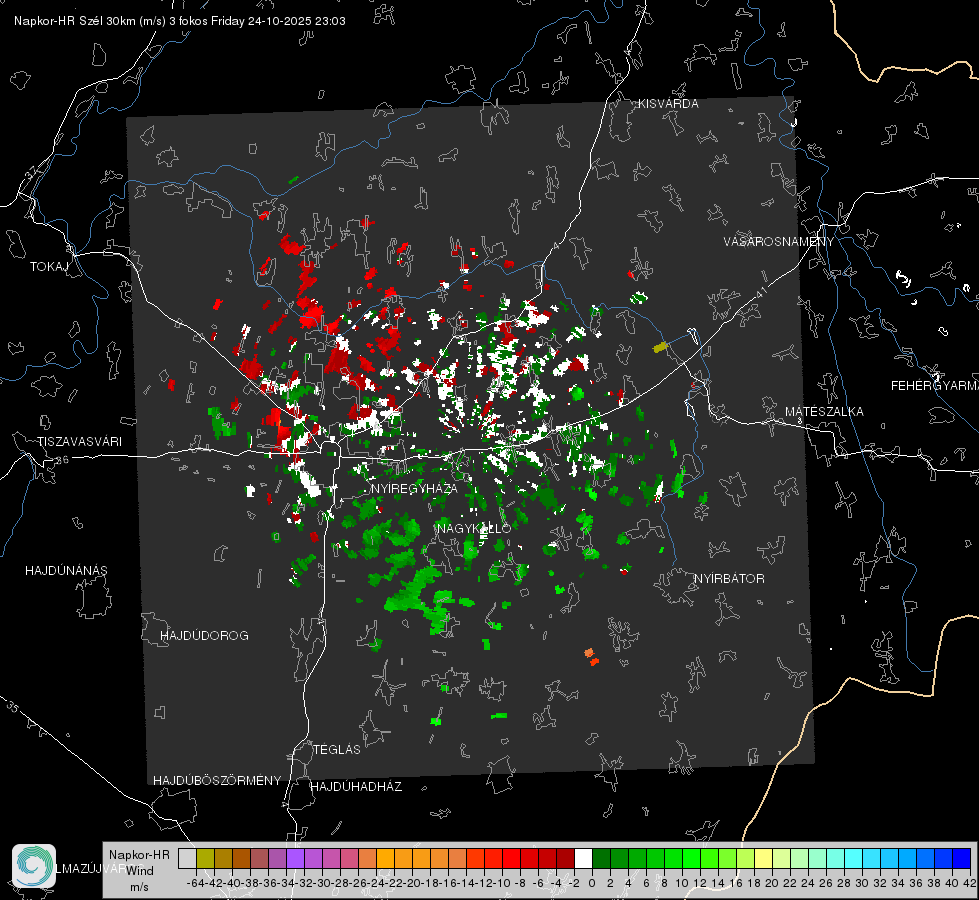979x900 pixels.
Task: Select the white swatch between -2 and 0
Action: tap(583, 858)
